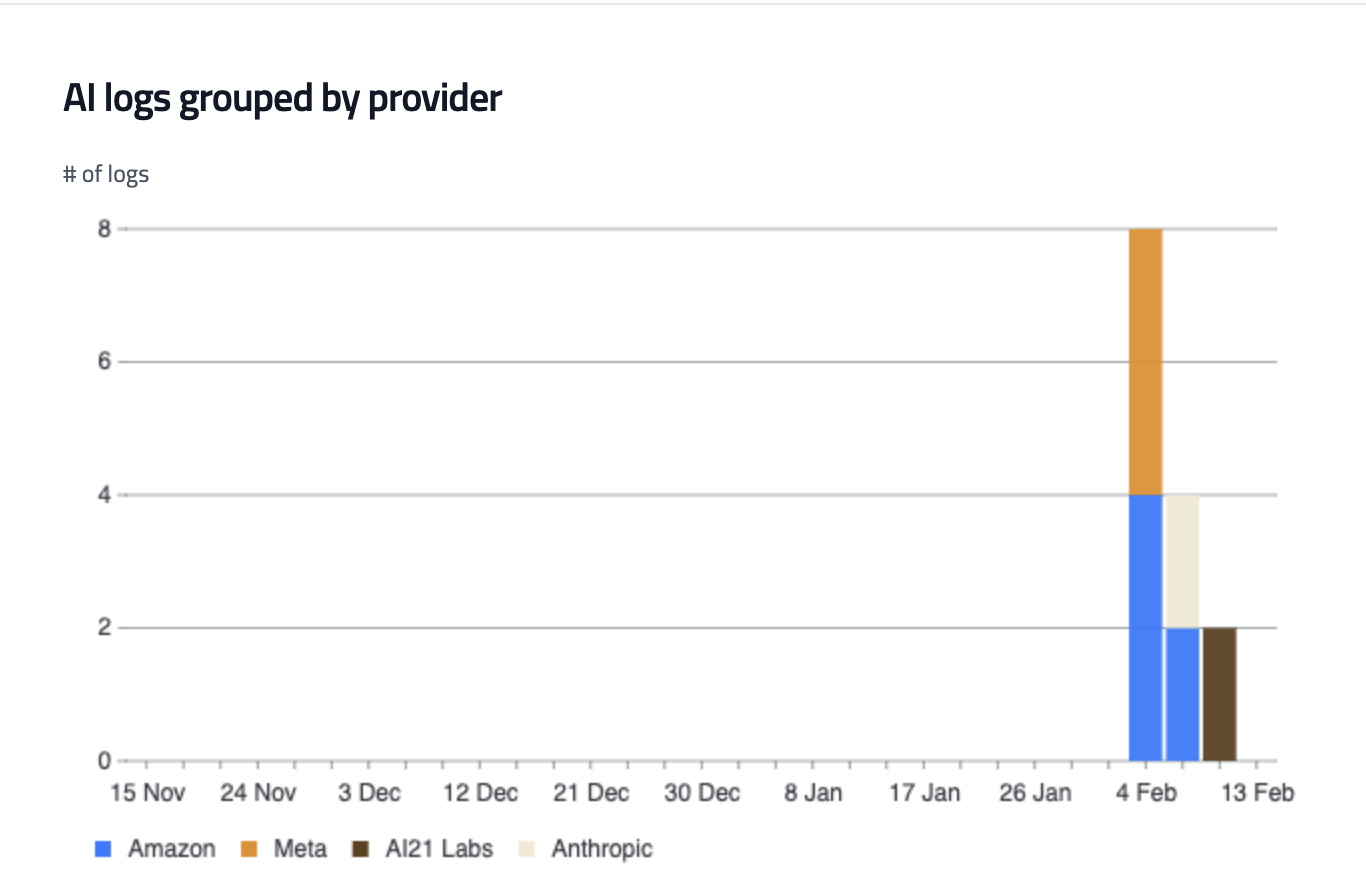Screen dimensions: 1366x894
Task: Click the beige Anthropic bar segment
Action: (x=1182, y=561)
